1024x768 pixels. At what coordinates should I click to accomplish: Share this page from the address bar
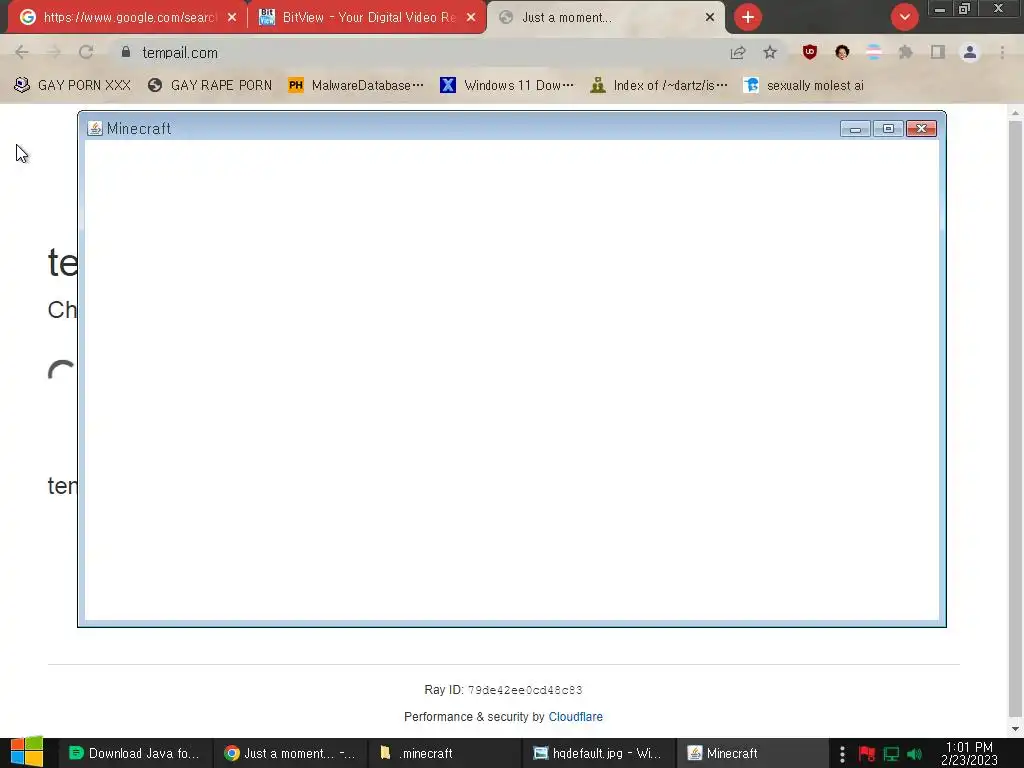738,52
